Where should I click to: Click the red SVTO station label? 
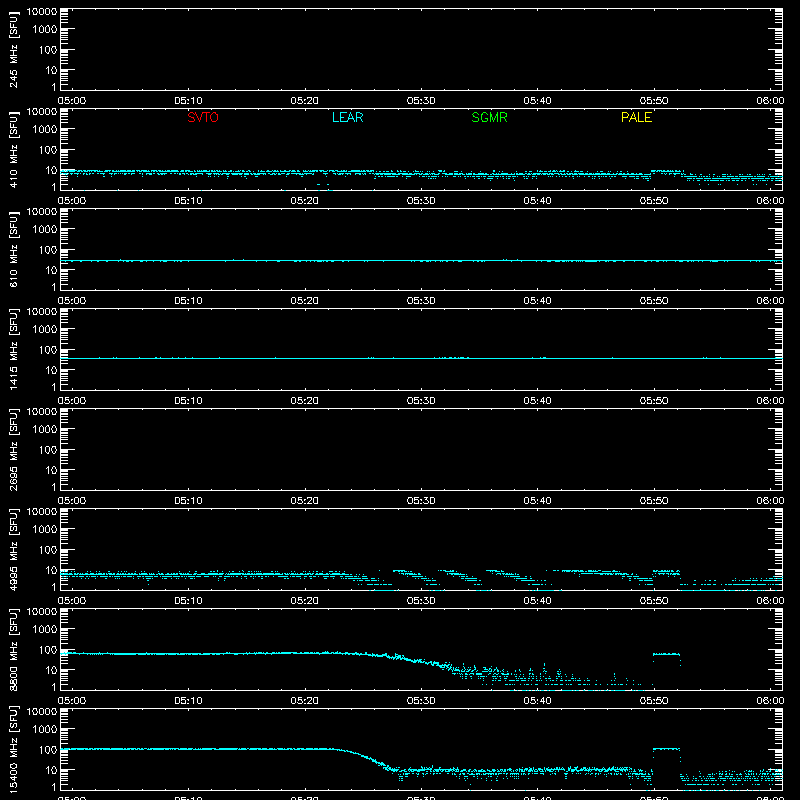click(x=203, y=117)
